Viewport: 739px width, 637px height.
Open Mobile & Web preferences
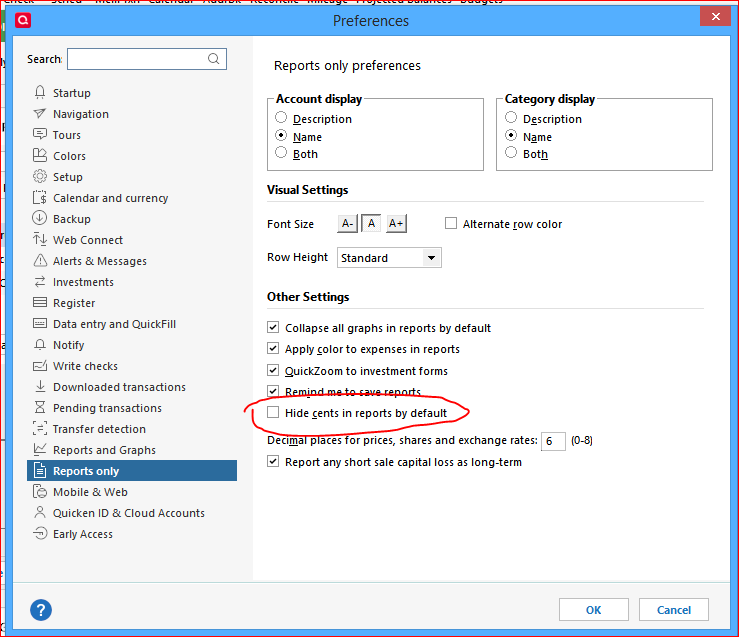(x=90, y=492)
